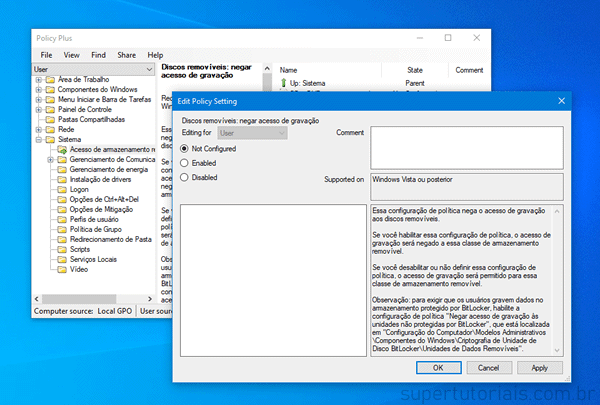Expand the Componentes do Windows node
This screenshot has width=600, height=405.
38,90
